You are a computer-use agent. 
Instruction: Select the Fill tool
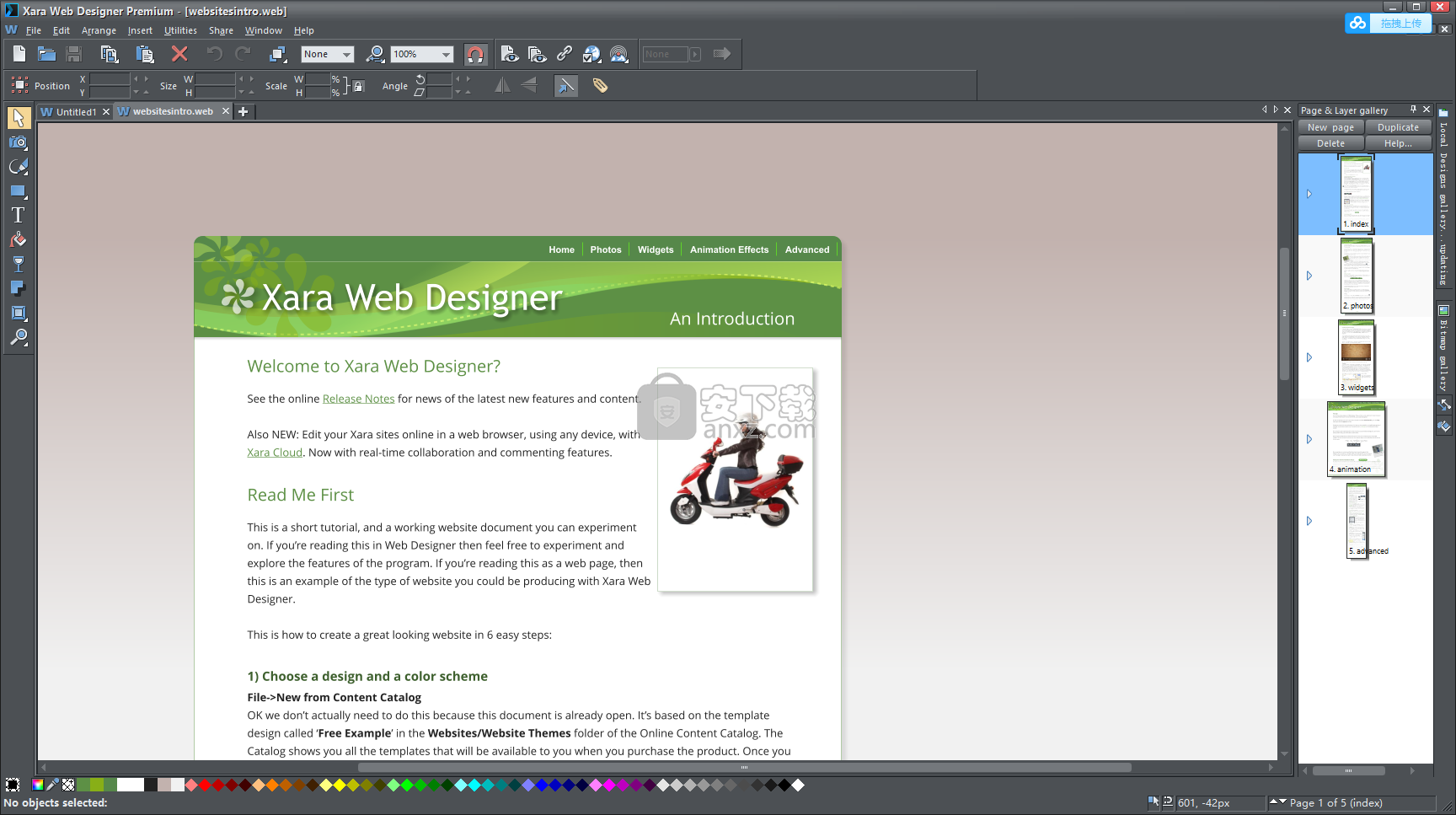(18, 240)
